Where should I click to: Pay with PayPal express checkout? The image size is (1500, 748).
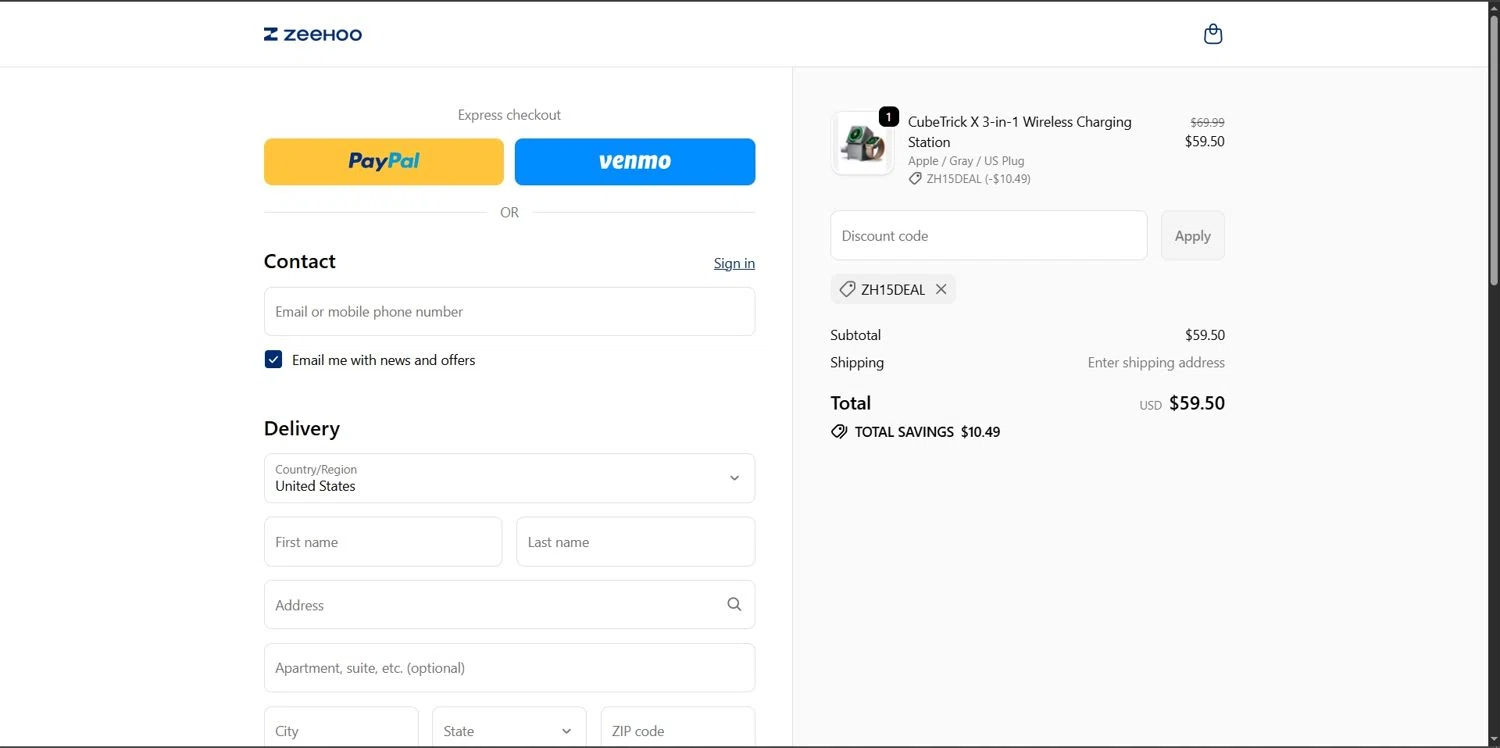coord(384,162)
